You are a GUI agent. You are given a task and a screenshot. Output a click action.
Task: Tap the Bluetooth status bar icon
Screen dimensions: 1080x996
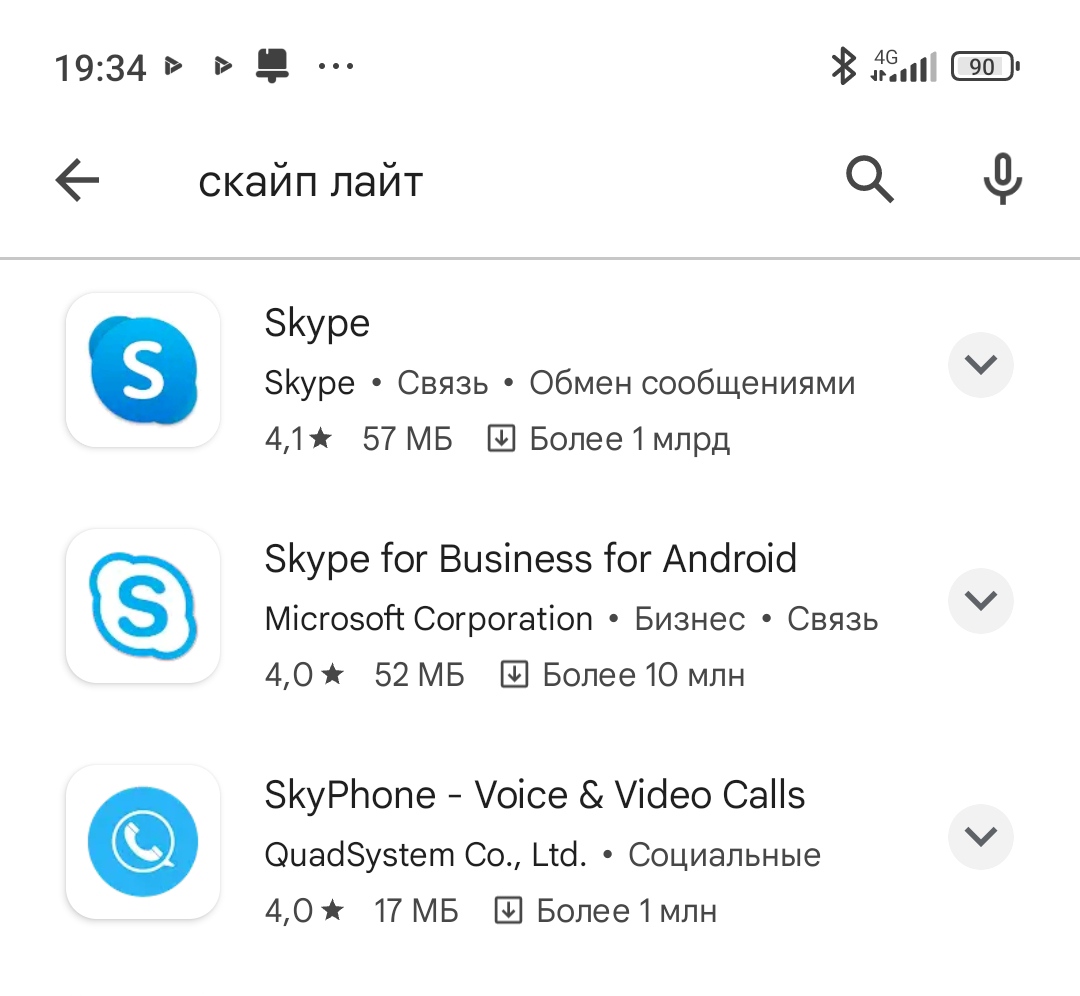pos(844,67)
